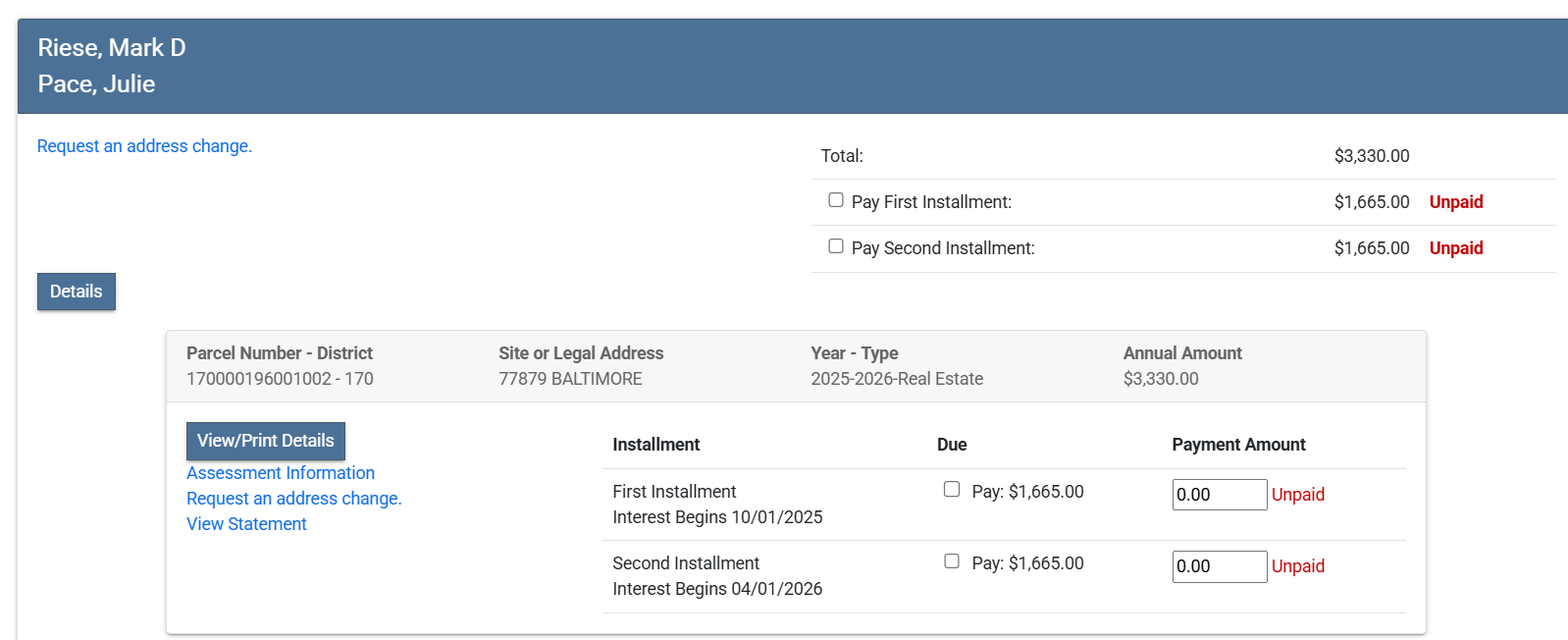
Task: Focus the Second Installment payment amount field
Action: tap(1219, 566)
